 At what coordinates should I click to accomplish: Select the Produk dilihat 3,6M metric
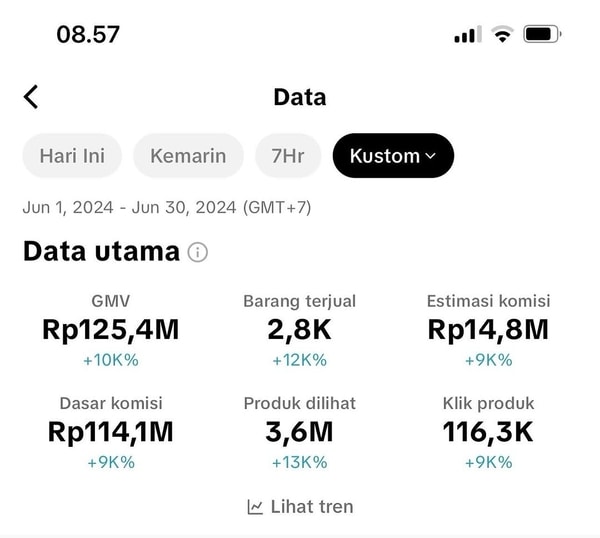coord(300,433)
